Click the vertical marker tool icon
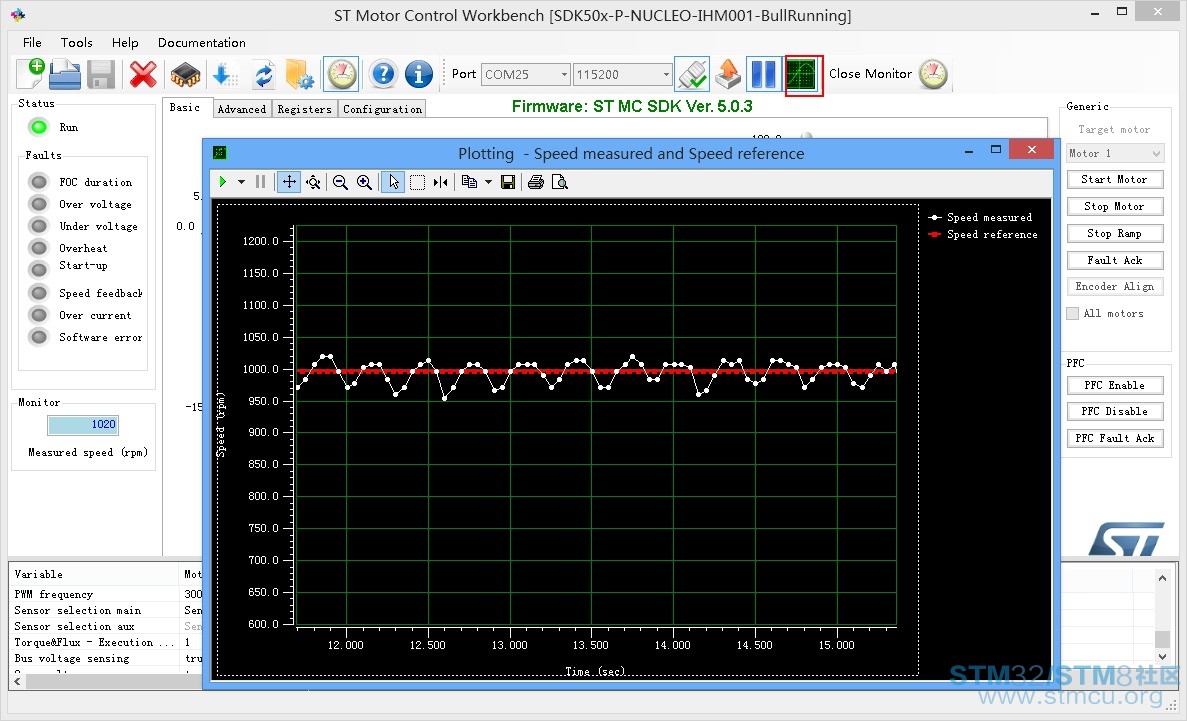1187x721 pixels. 441,182
